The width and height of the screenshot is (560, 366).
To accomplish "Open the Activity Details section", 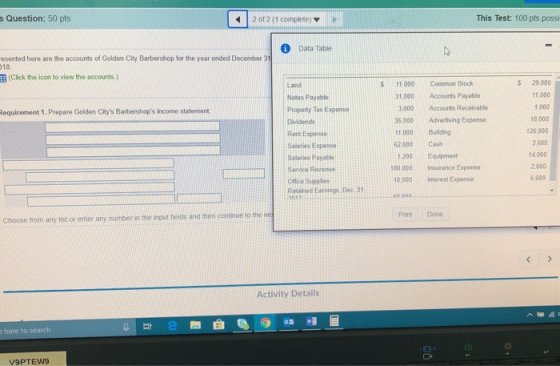I will (288, 294).
